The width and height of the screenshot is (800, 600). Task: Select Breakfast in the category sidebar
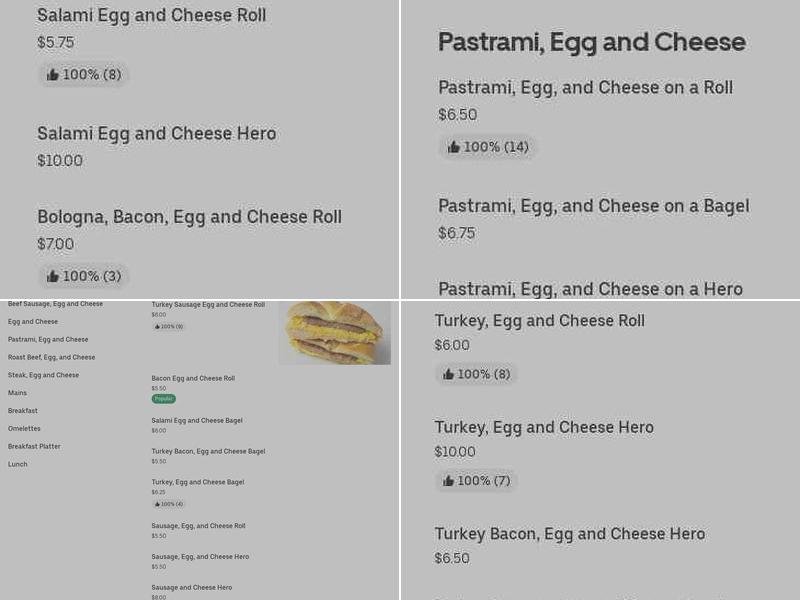(x=22, y=411)
